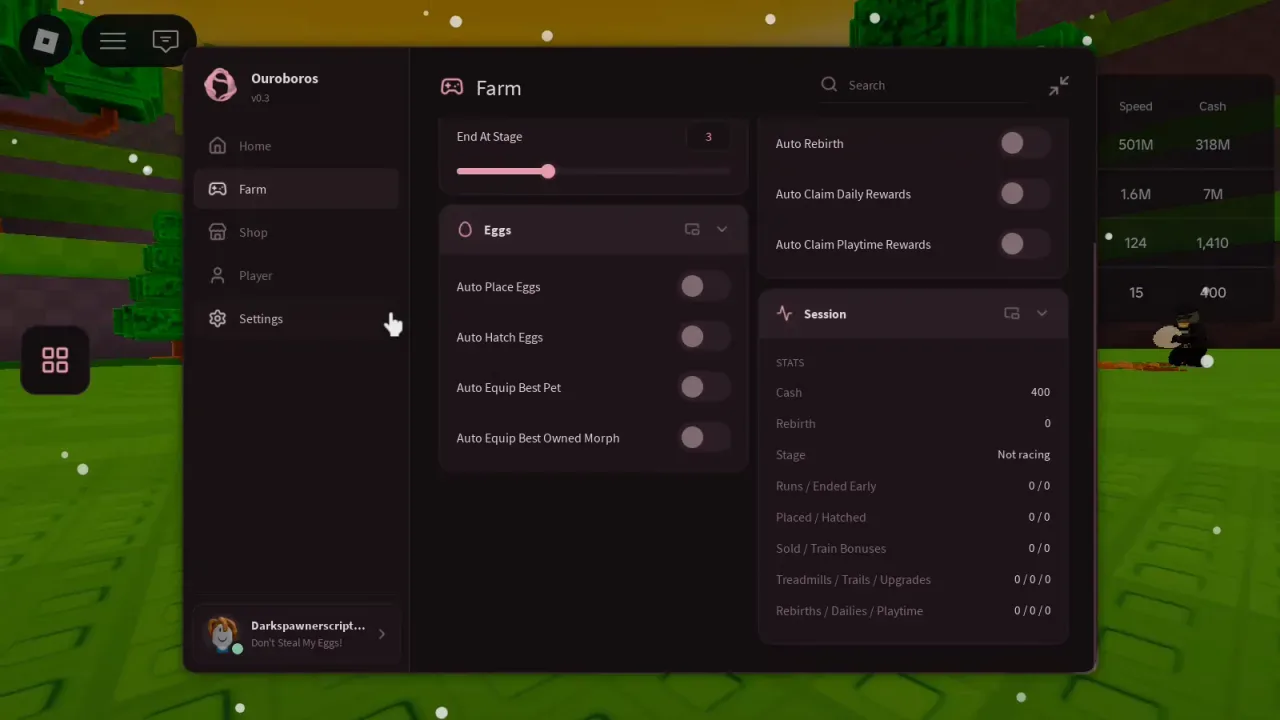Expand the user profile arrow

point(382,633)
